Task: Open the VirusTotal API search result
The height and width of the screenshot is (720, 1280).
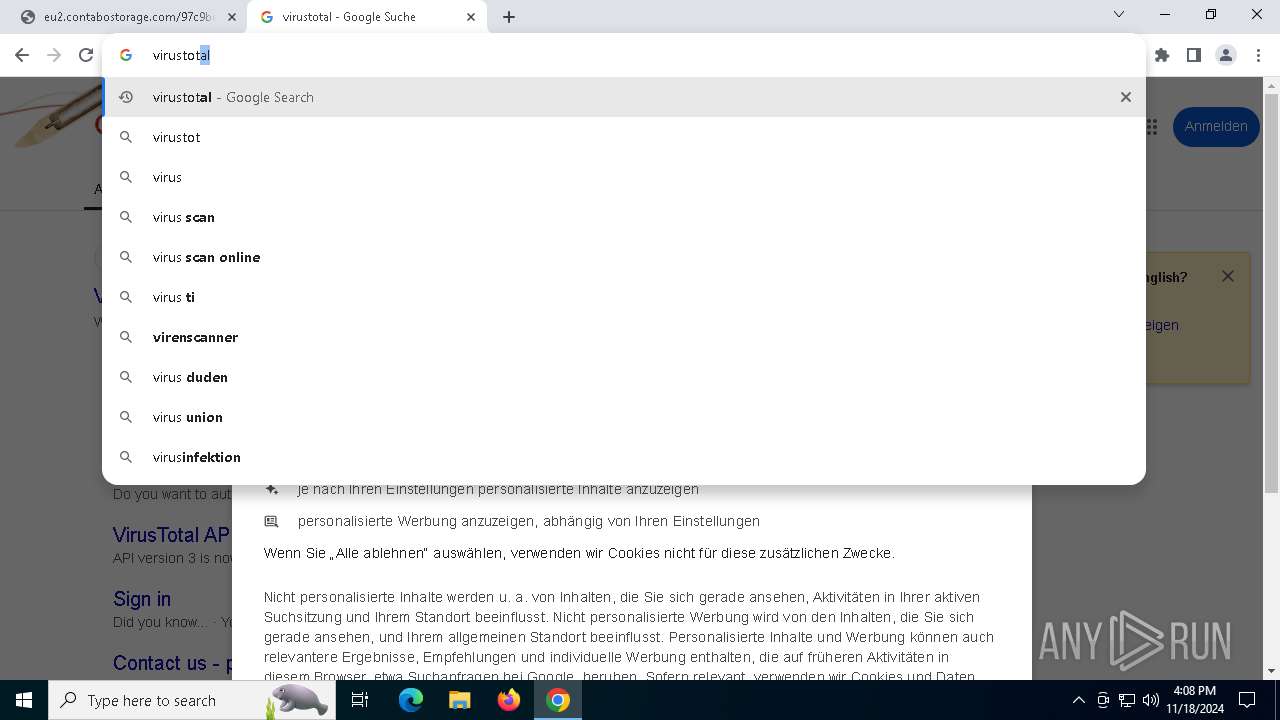Action: pos(171,535)
